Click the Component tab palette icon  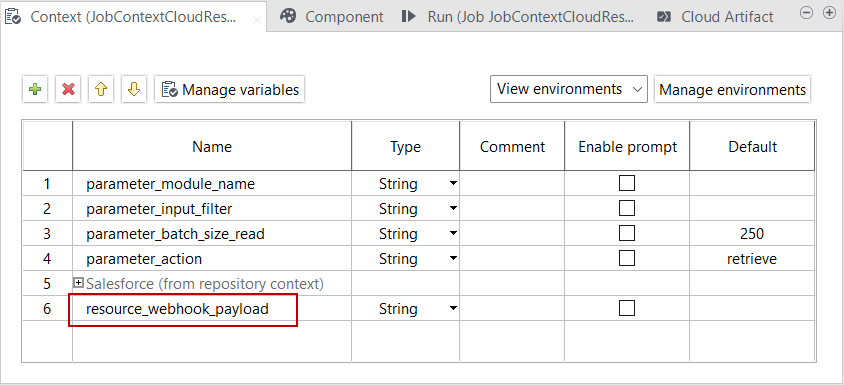pyautogui.click(x=289, y=17)
